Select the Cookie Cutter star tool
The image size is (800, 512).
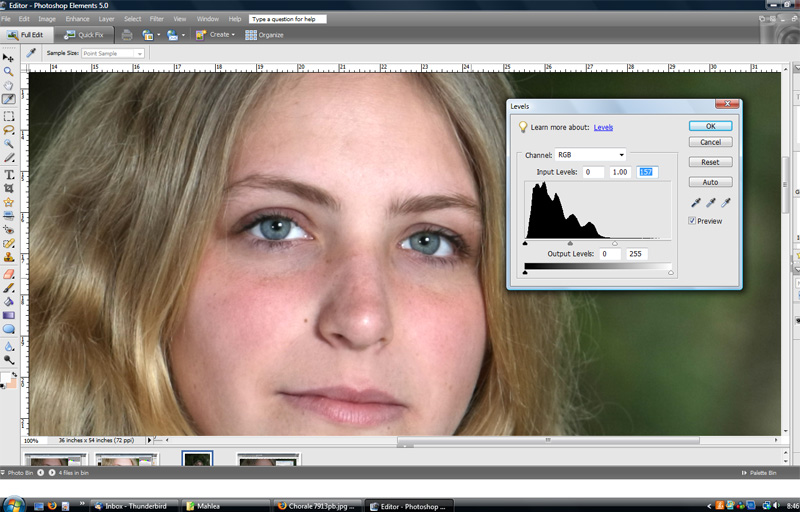coord(8,202)
